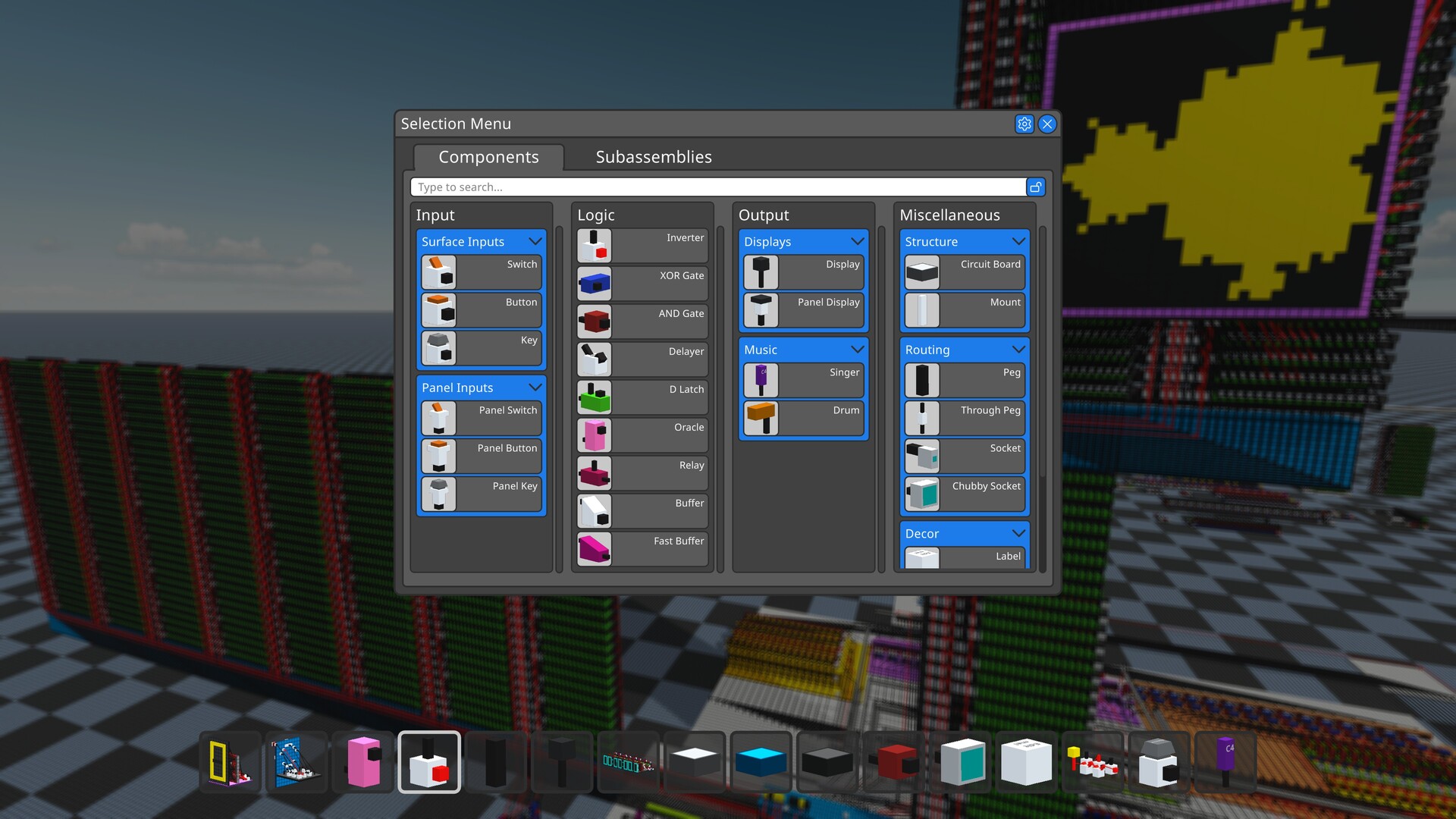Pick the Oracle logic component
The height and width of the screenshot is (819, 1456).
point(642,435)
